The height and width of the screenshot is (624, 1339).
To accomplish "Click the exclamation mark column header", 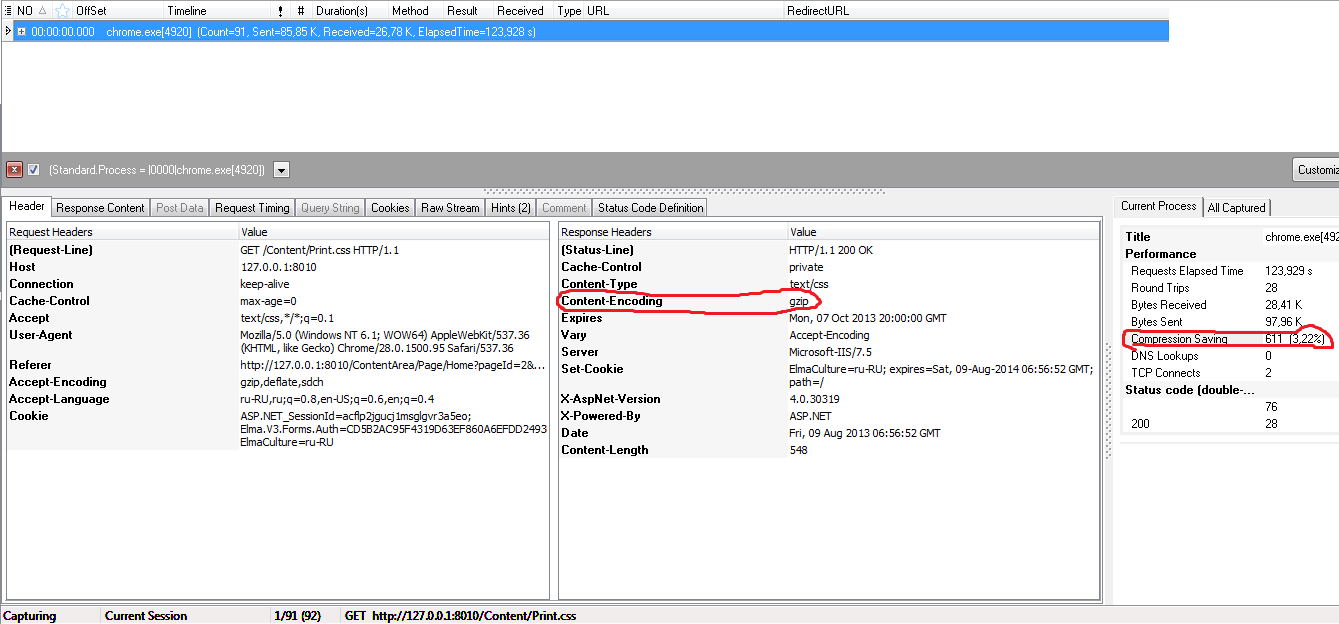I will coord(280,11).
